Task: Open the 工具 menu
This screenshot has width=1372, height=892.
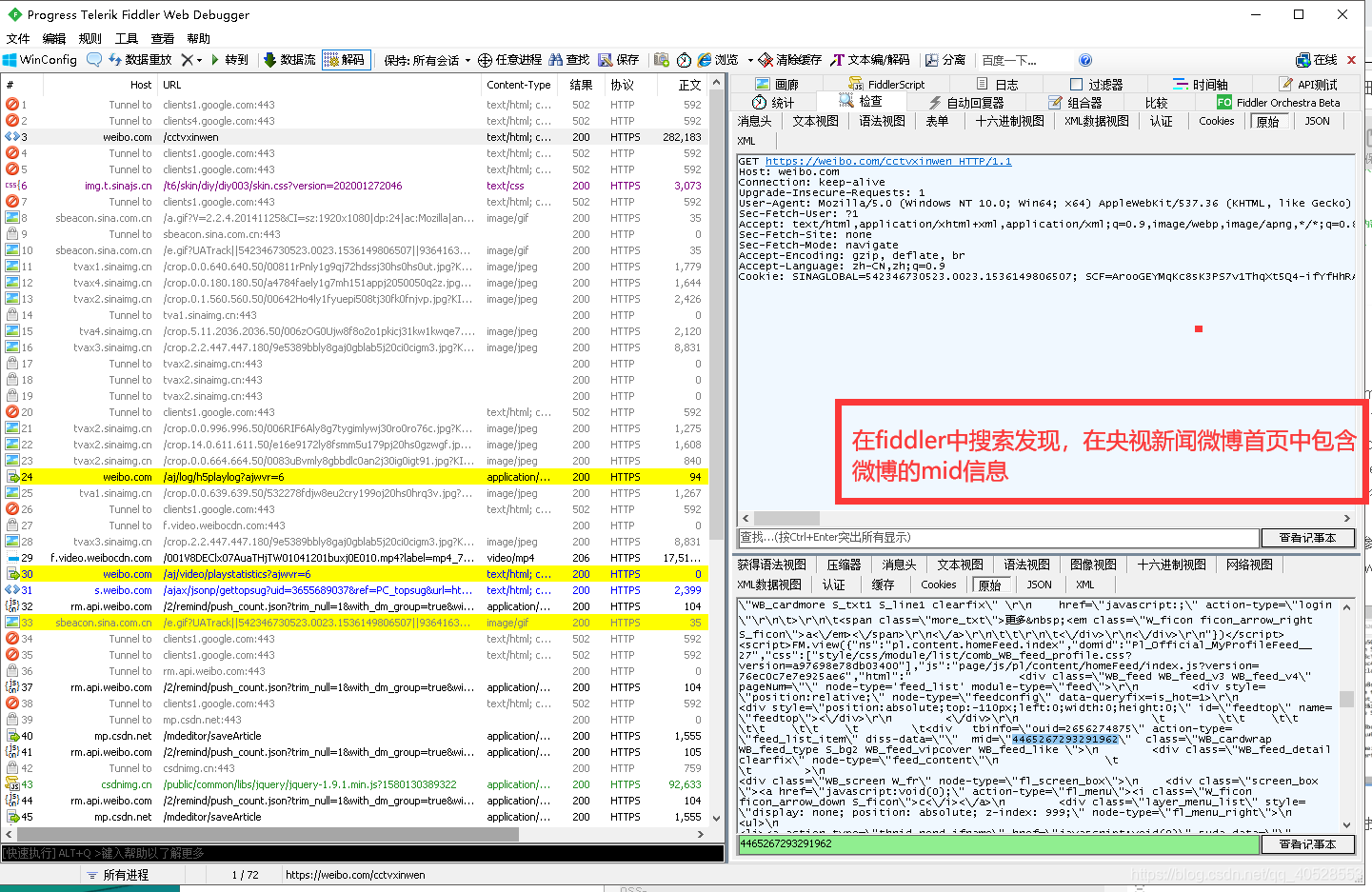Action: click(x=127, y=38)
